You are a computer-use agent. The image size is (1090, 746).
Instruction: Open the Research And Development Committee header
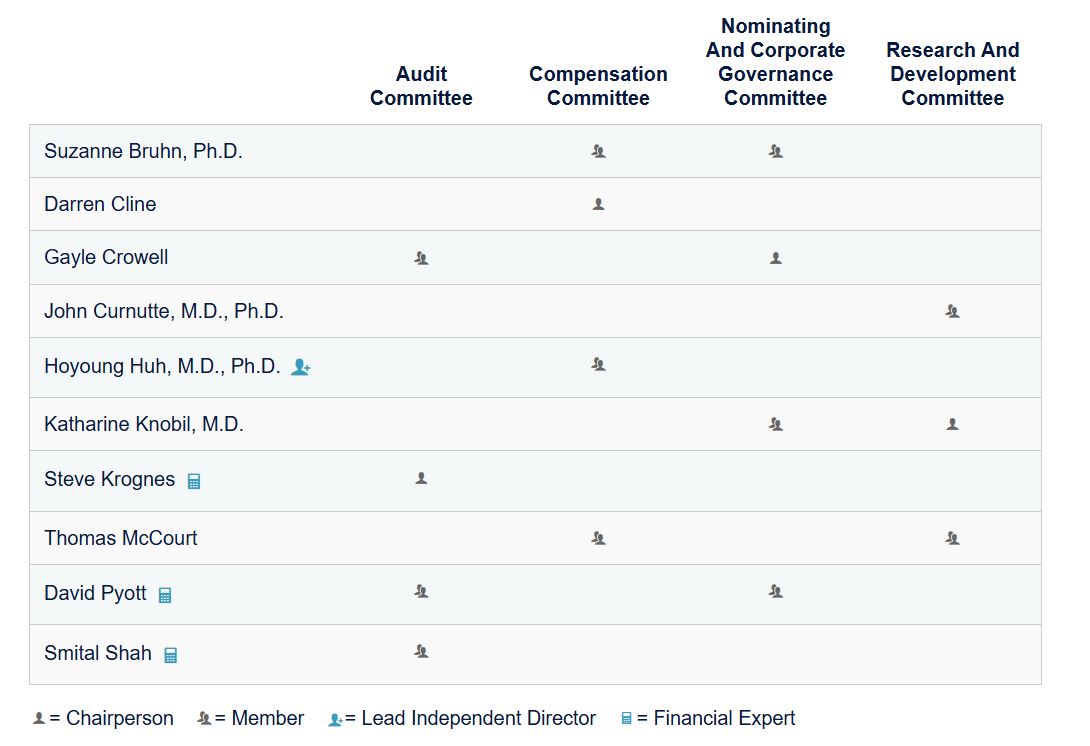pyautogui.click(x=952, y=74)
